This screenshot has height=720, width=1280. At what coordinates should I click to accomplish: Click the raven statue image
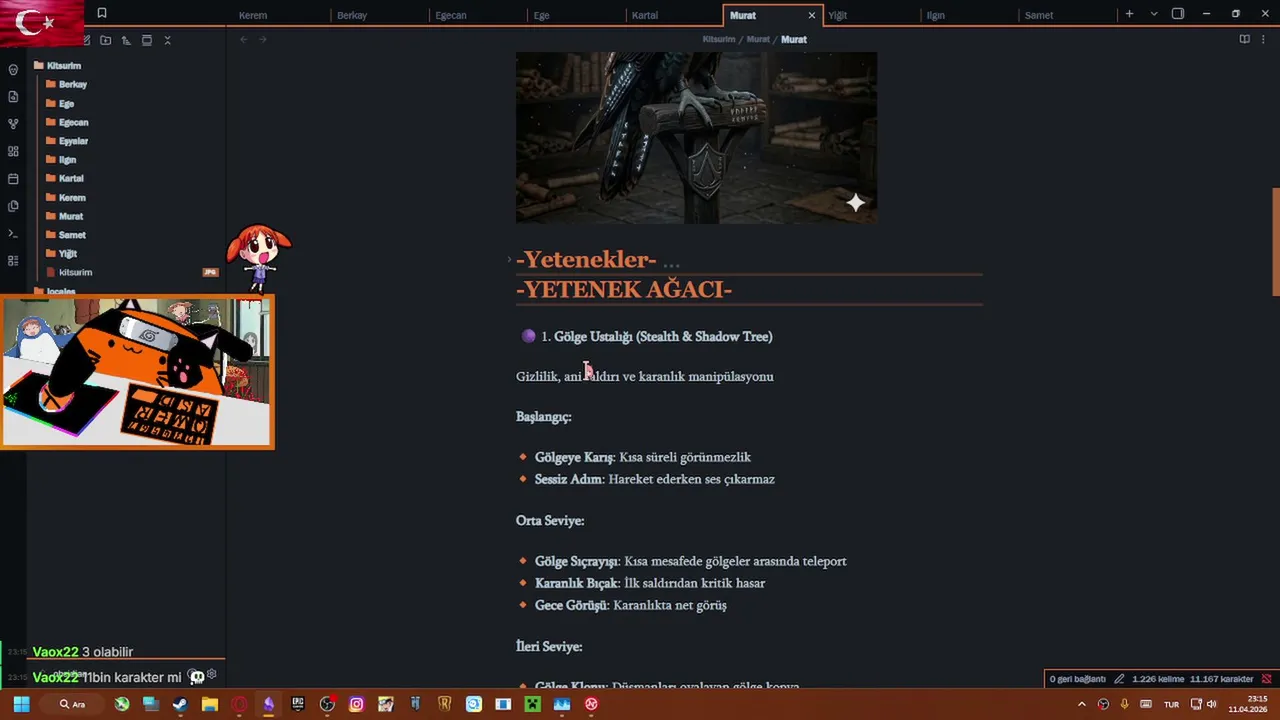696,137
